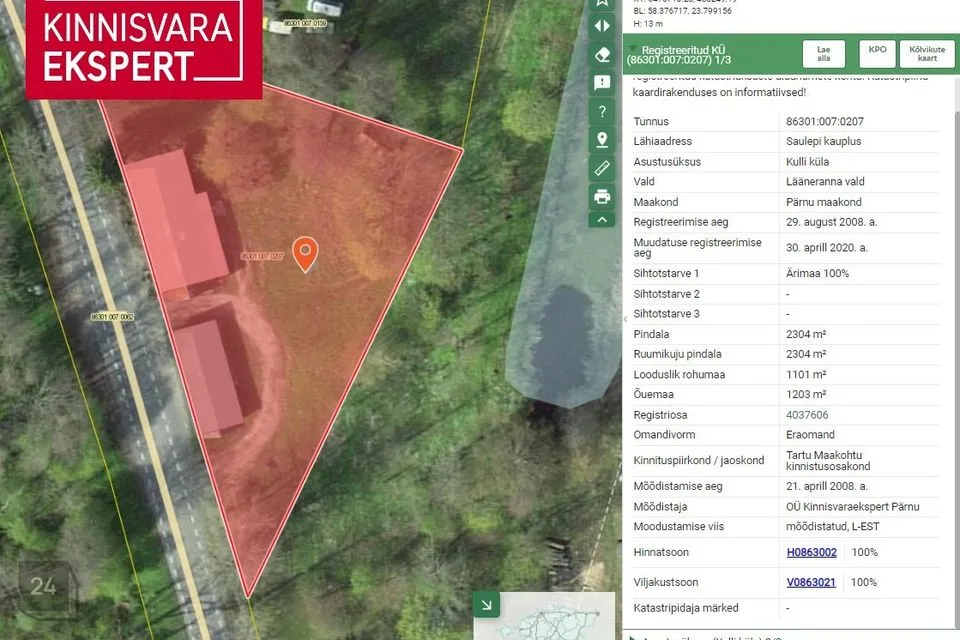The height and width of the screenshot is (640, 960).
Task: Click the swipe/compare map arrows icon
Action: (x=602, y=26)
